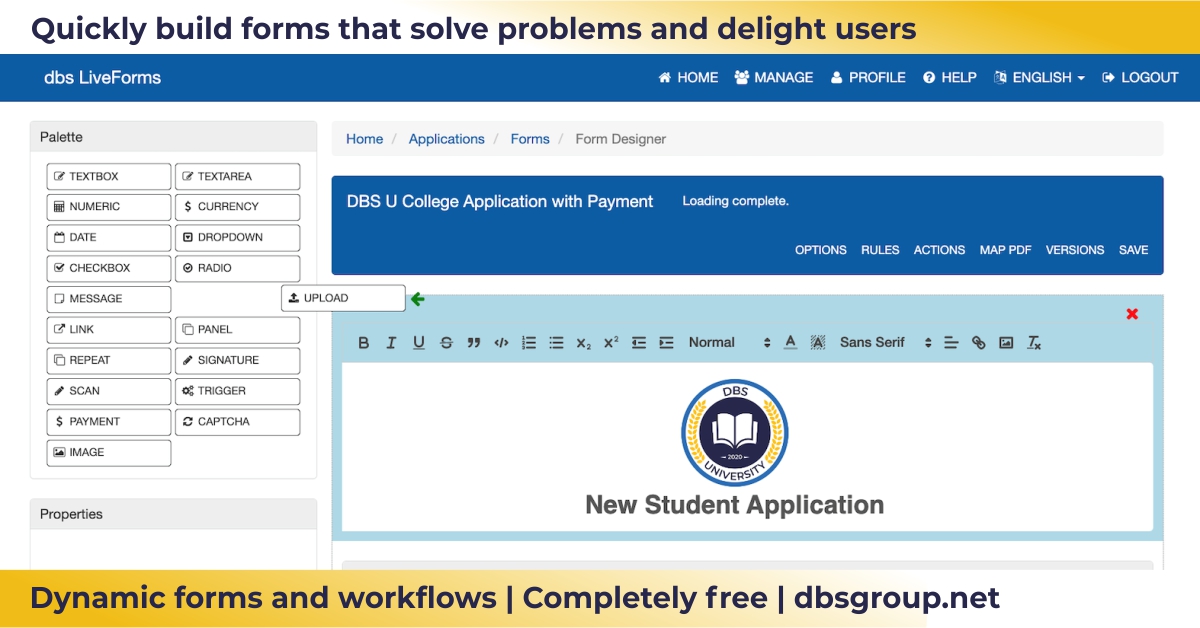This screenshot has height=628, width=1200.
Task: Create a bulleted list
Action: point(557,343)
